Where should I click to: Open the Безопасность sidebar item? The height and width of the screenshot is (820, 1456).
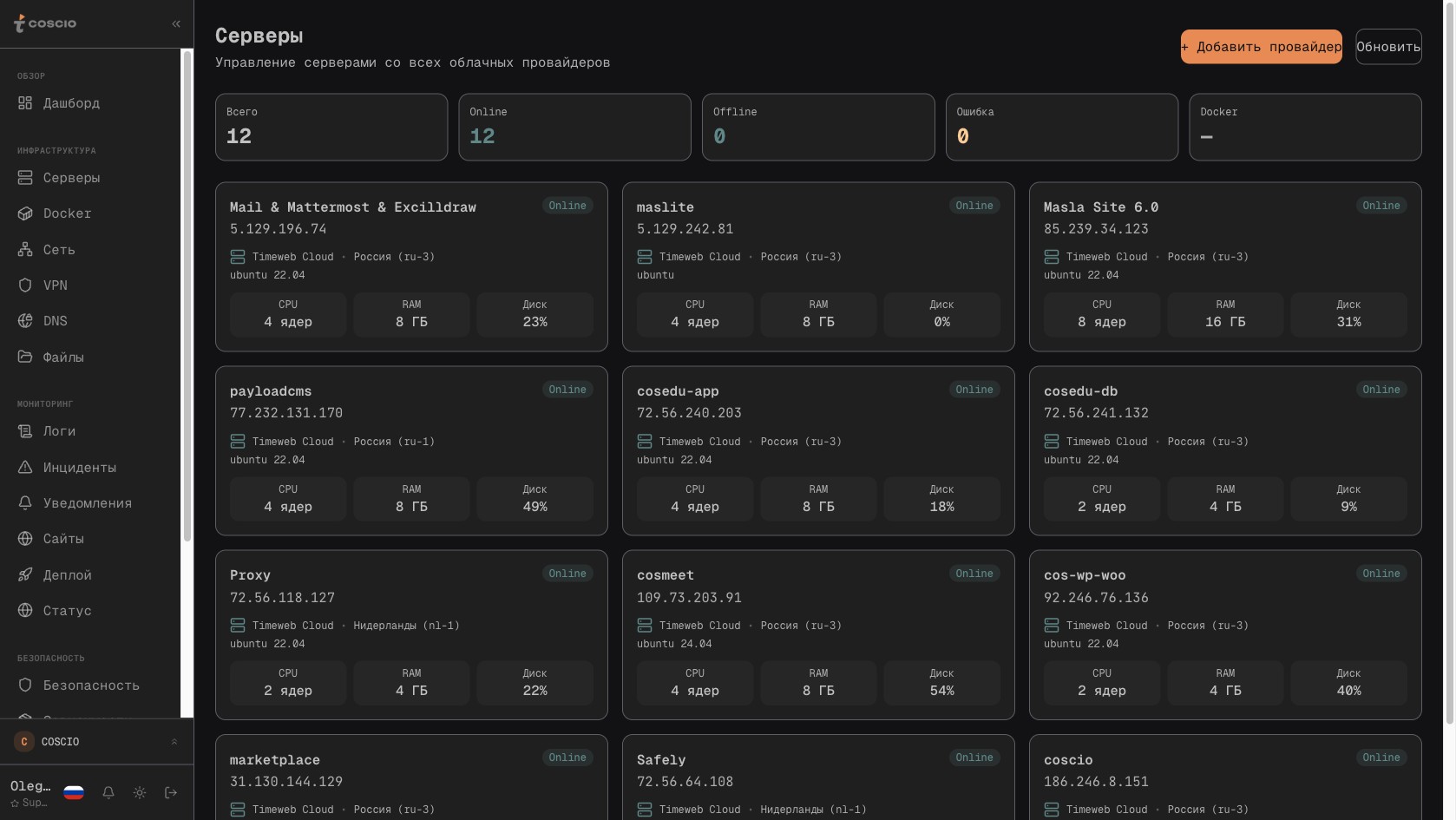pyautogui.click(x=90, y=686)
